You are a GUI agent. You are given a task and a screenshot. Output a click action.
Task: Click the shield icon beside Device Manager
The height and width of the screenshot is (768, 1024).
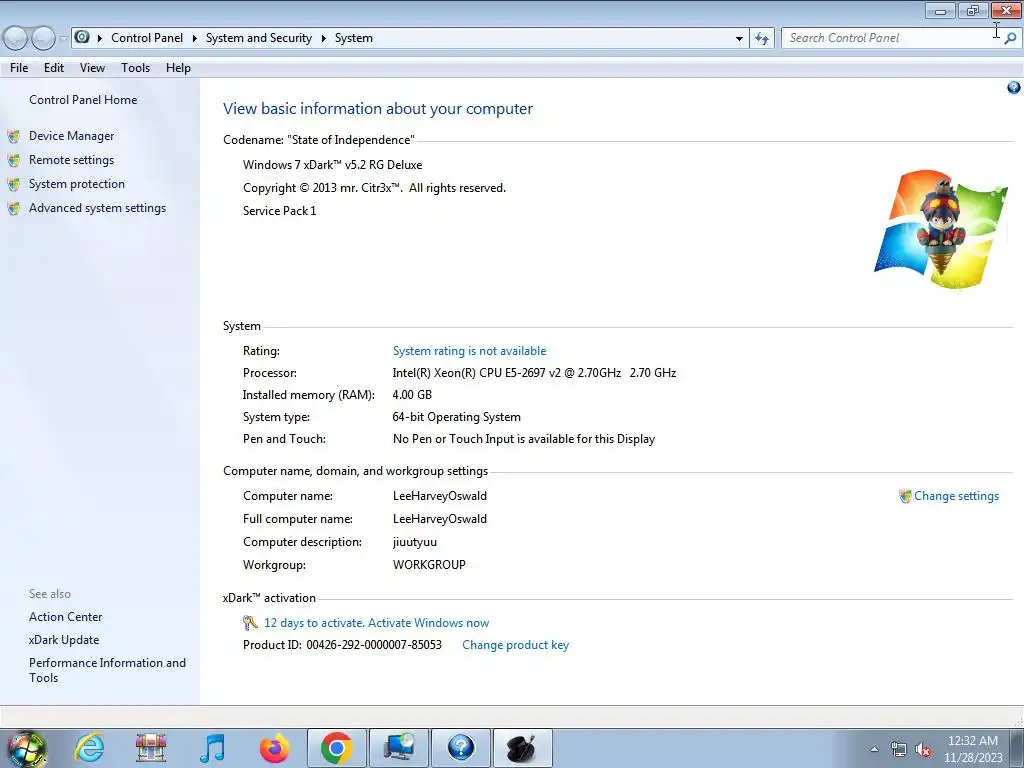[14, 136]
